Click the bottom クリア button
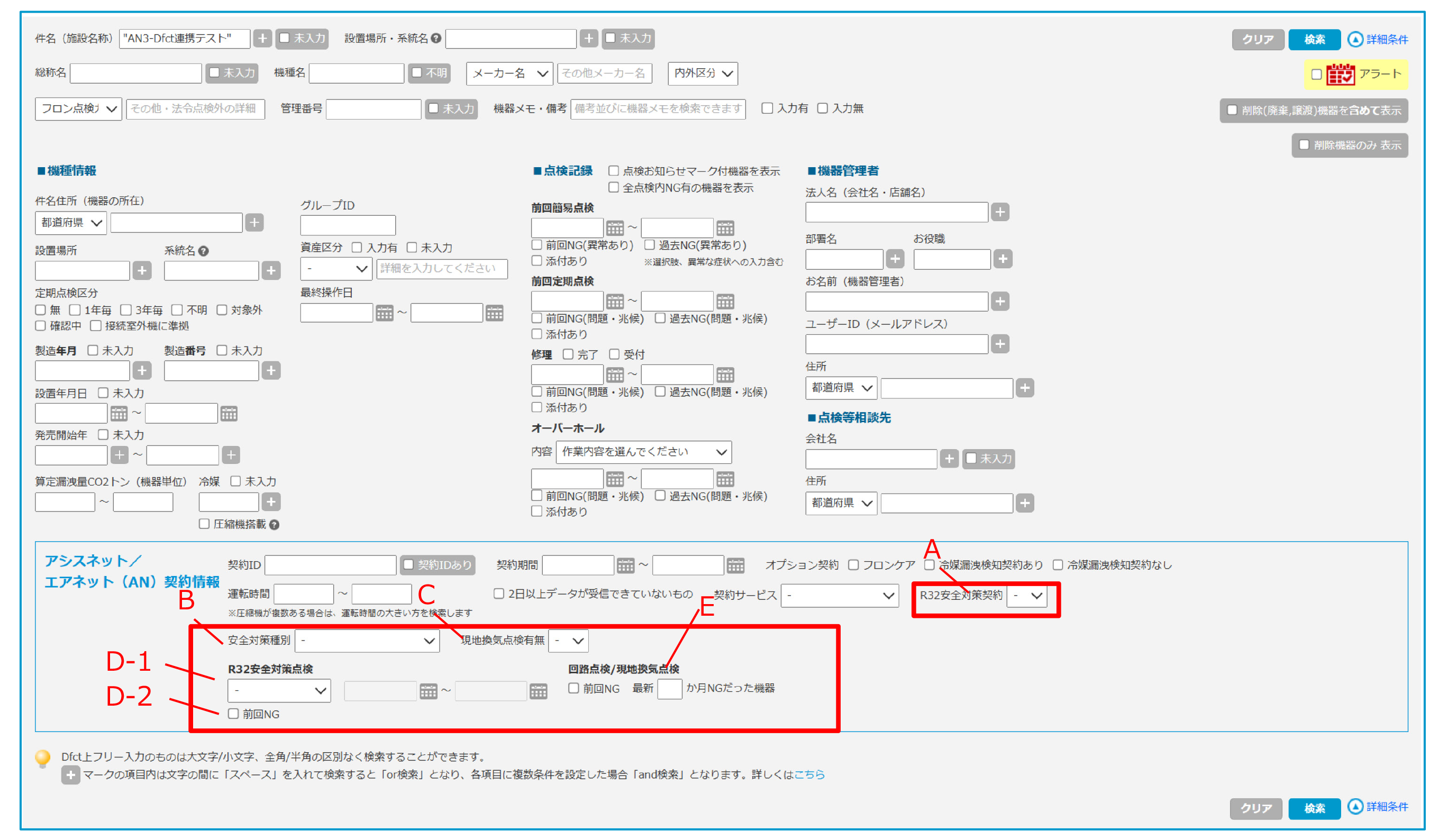The height and width of the screenshot is (840, 1448). [1255, 808]
